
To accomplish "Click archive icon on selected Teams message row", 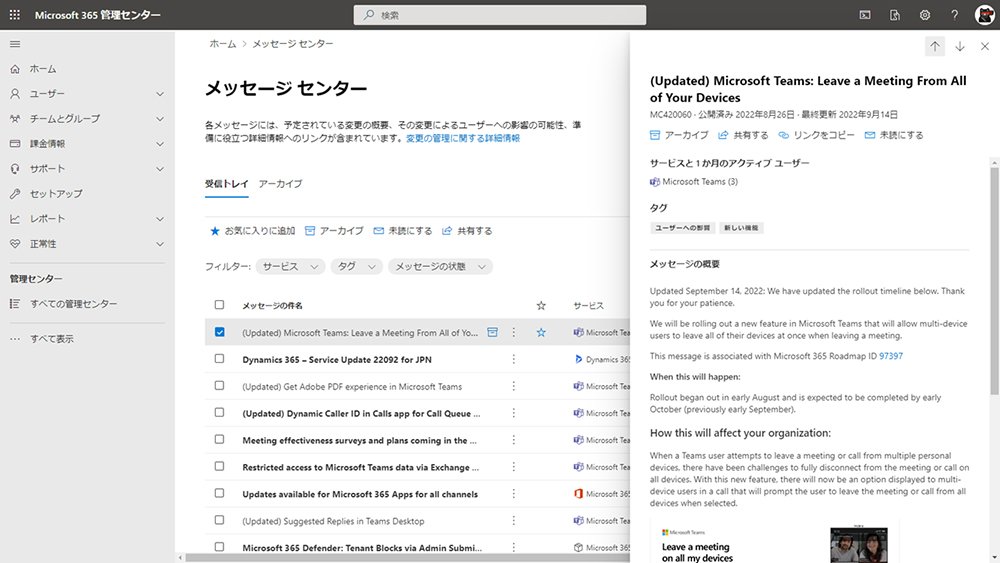I will point(492,332).
